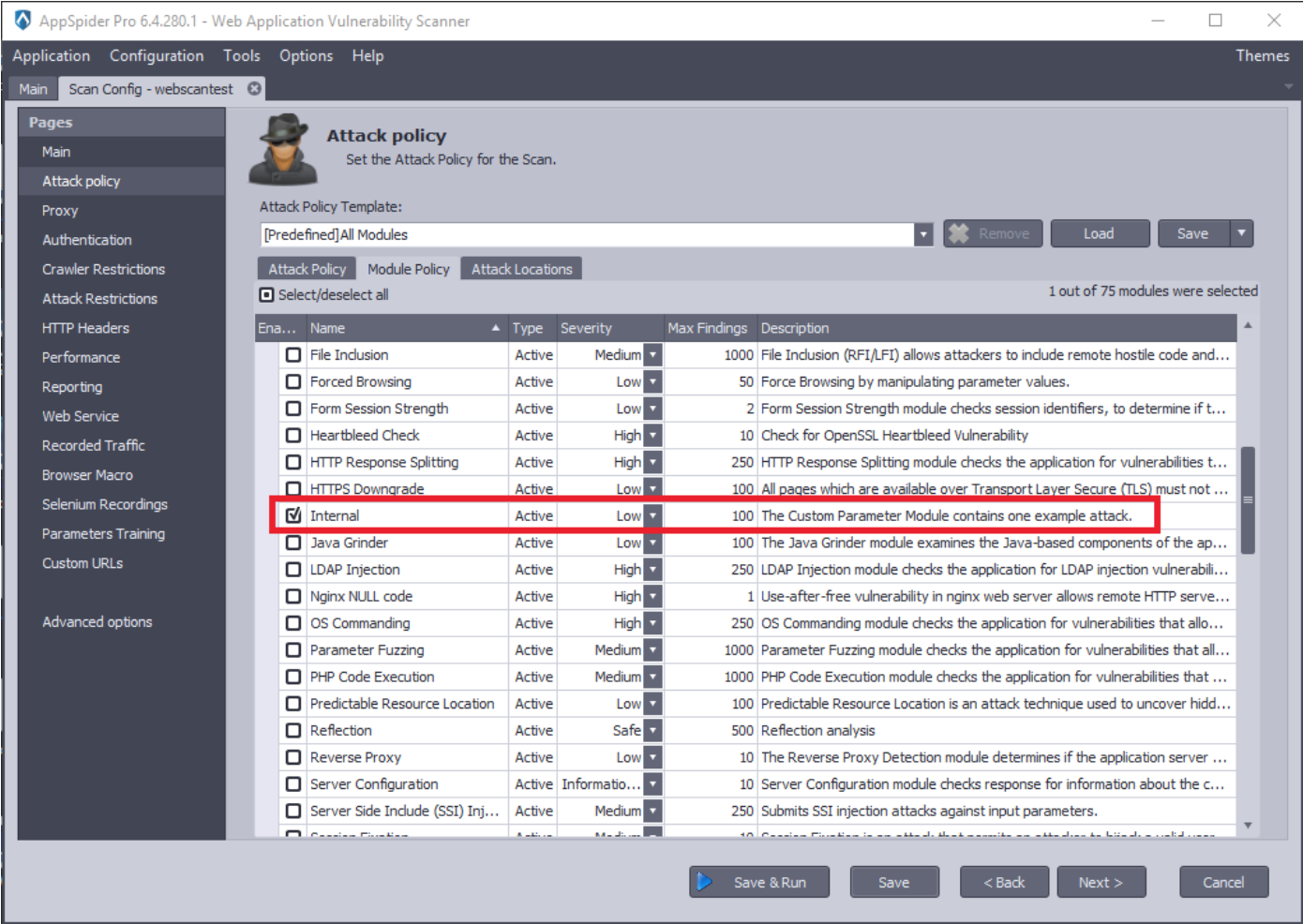Click the Load template button
Screen dimensions: 1303x924
click(x=1100, y=233)
